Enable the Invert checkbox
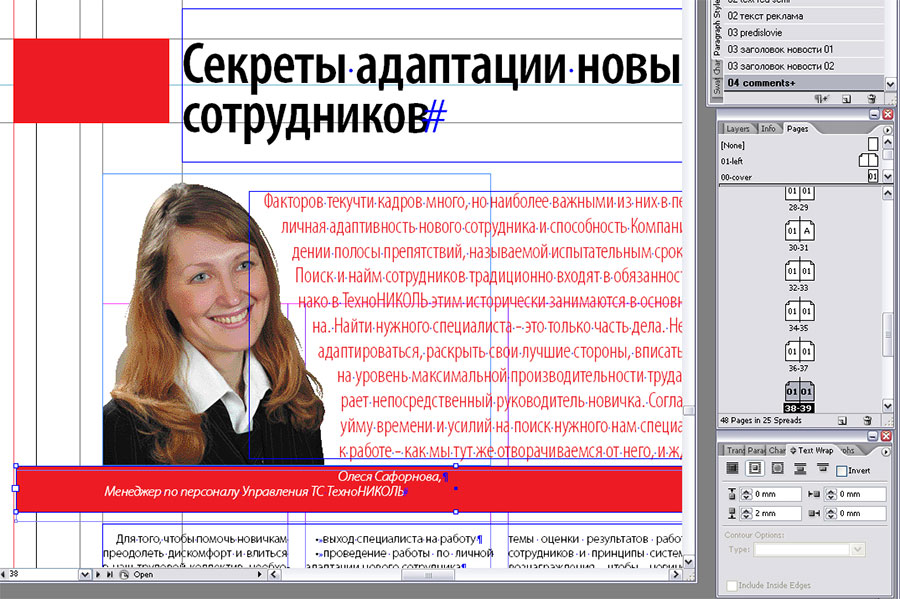900x599 pixels. coord(841,471)
